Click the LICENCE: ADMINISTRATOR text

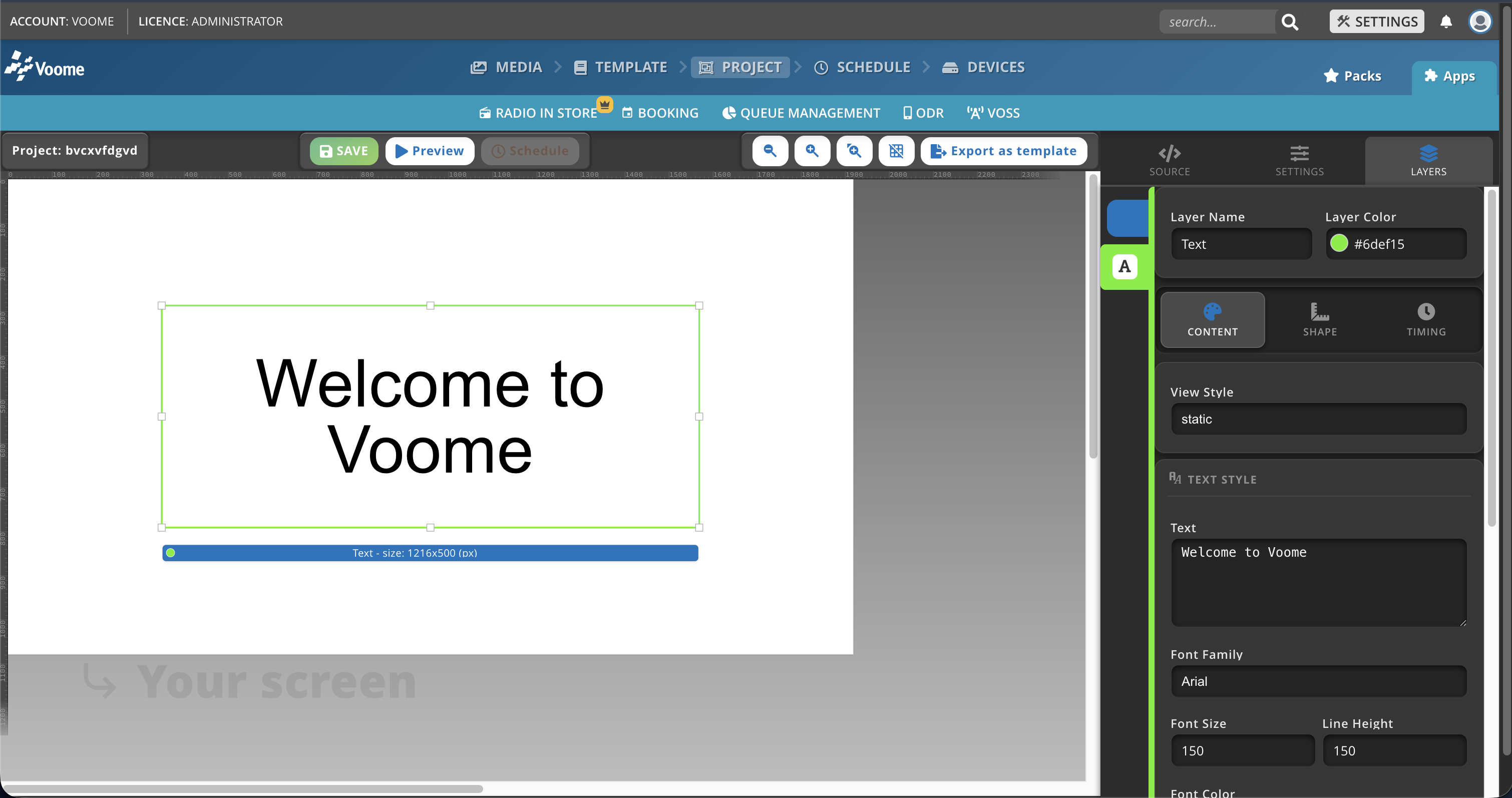pos(210,21)
